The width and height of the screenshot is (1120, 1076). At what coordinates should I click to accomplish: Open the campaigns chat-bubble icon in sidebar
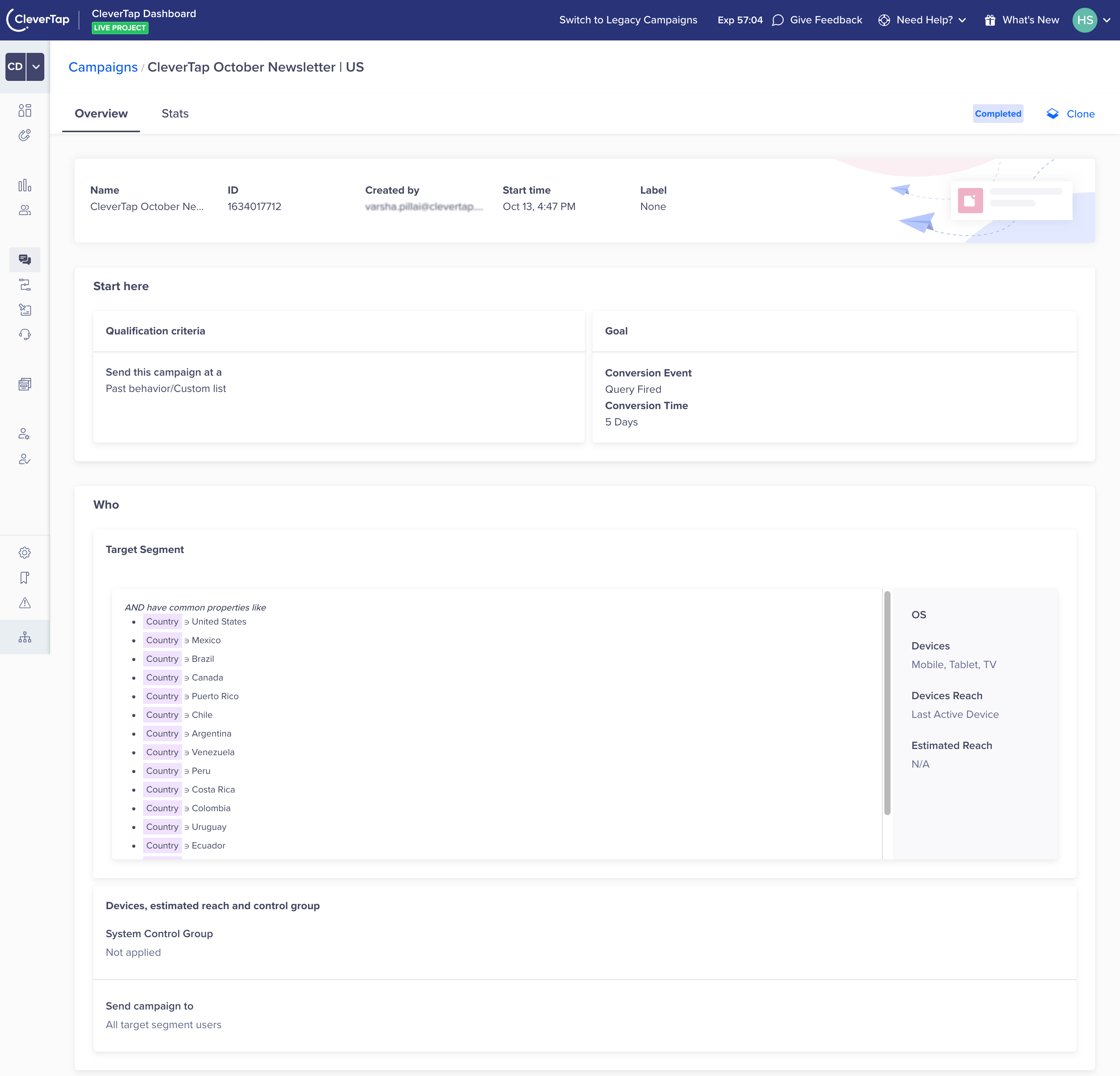pyautogui.click(x=24, y=260)
